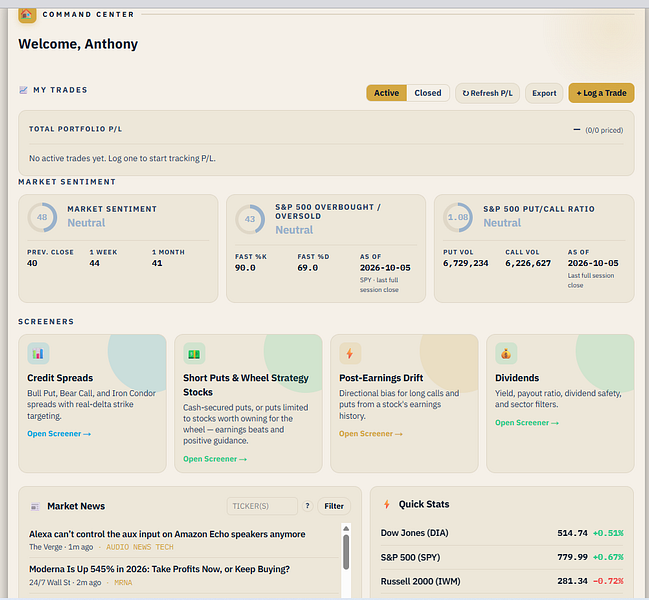
Task: Click the Fast %D 69.0 value
Action: tap(308, 268)
